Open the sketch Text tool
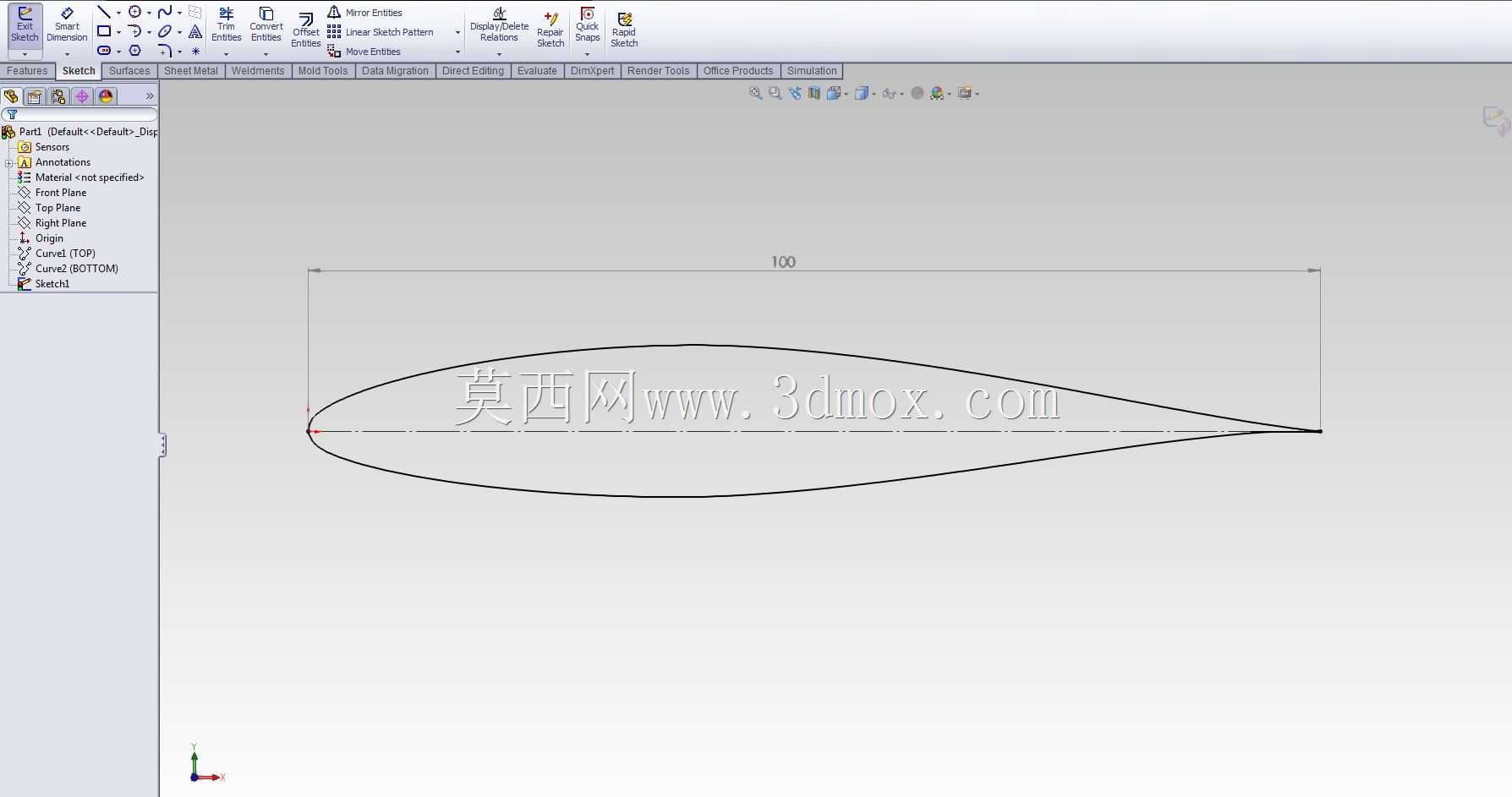The height and width of the screenshot is (797, 1512). point(195,31)
